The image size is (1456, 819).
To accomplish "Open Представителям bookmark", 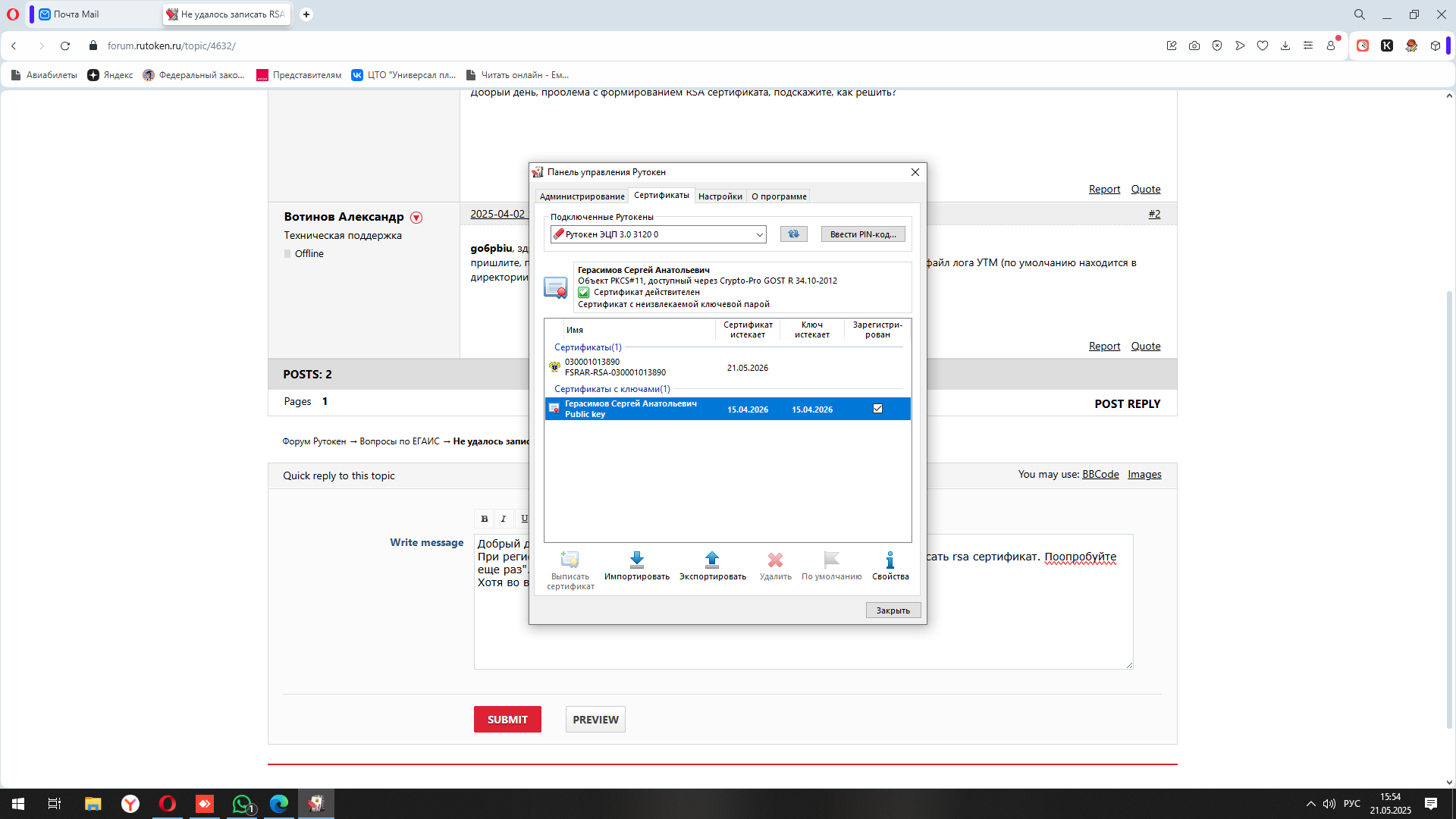I will pos(299,75).
